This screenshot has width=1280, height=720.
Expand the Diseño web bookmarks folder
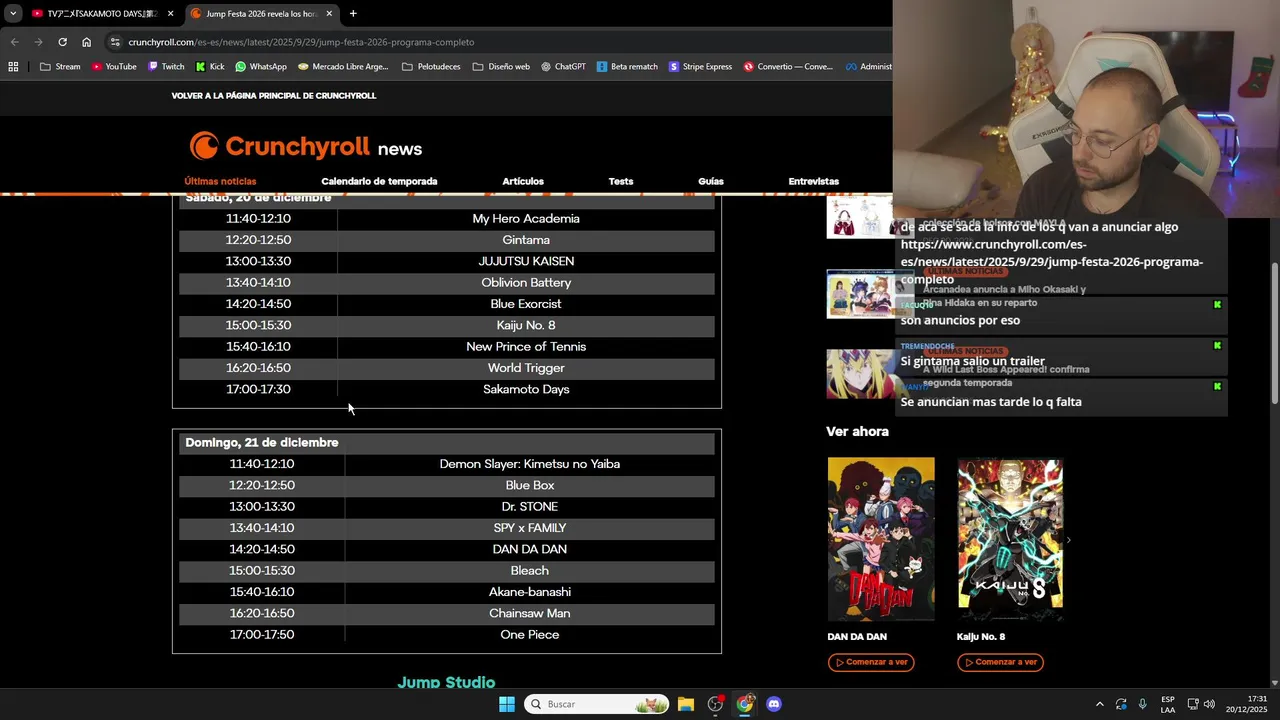[501, 67]
